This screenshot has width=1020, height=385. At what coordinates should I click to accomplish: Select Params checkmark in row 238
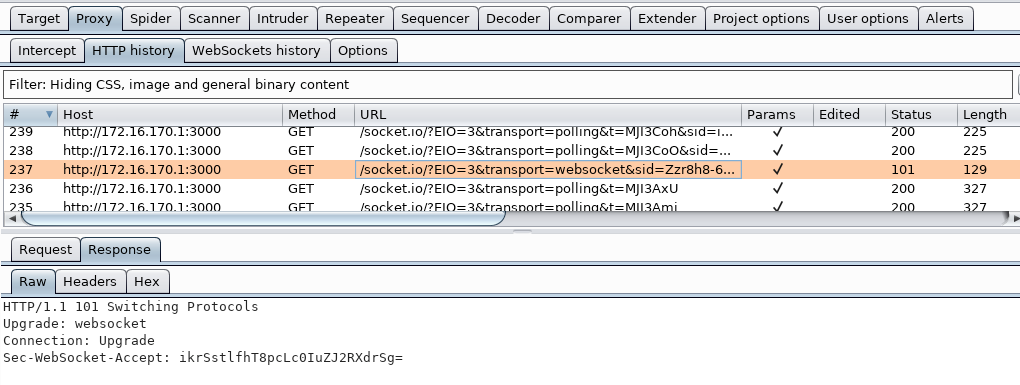coord(777,151)
